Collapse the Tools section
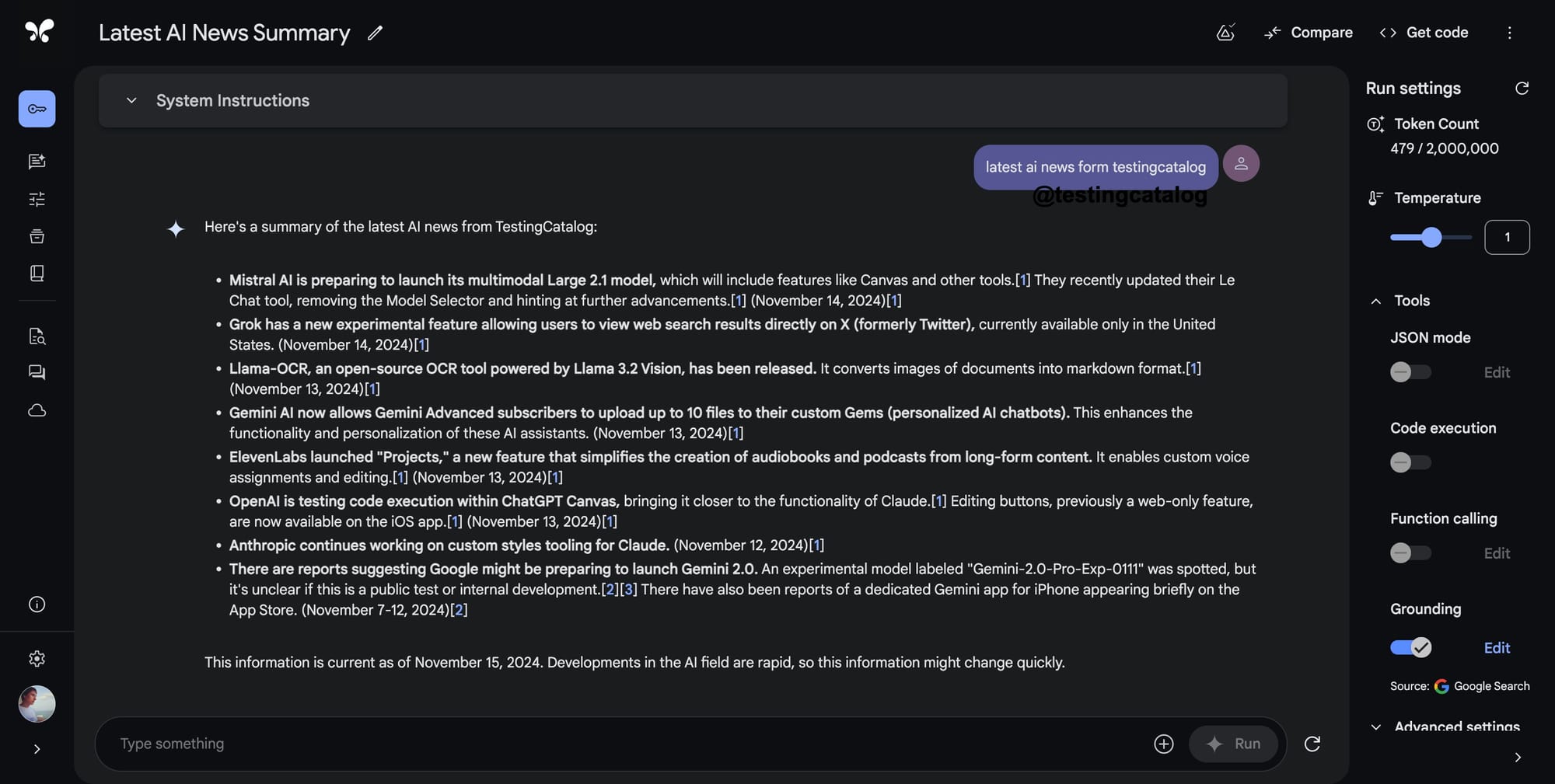Viewport: 1555px width, 784px height. tap(1375, 301)
